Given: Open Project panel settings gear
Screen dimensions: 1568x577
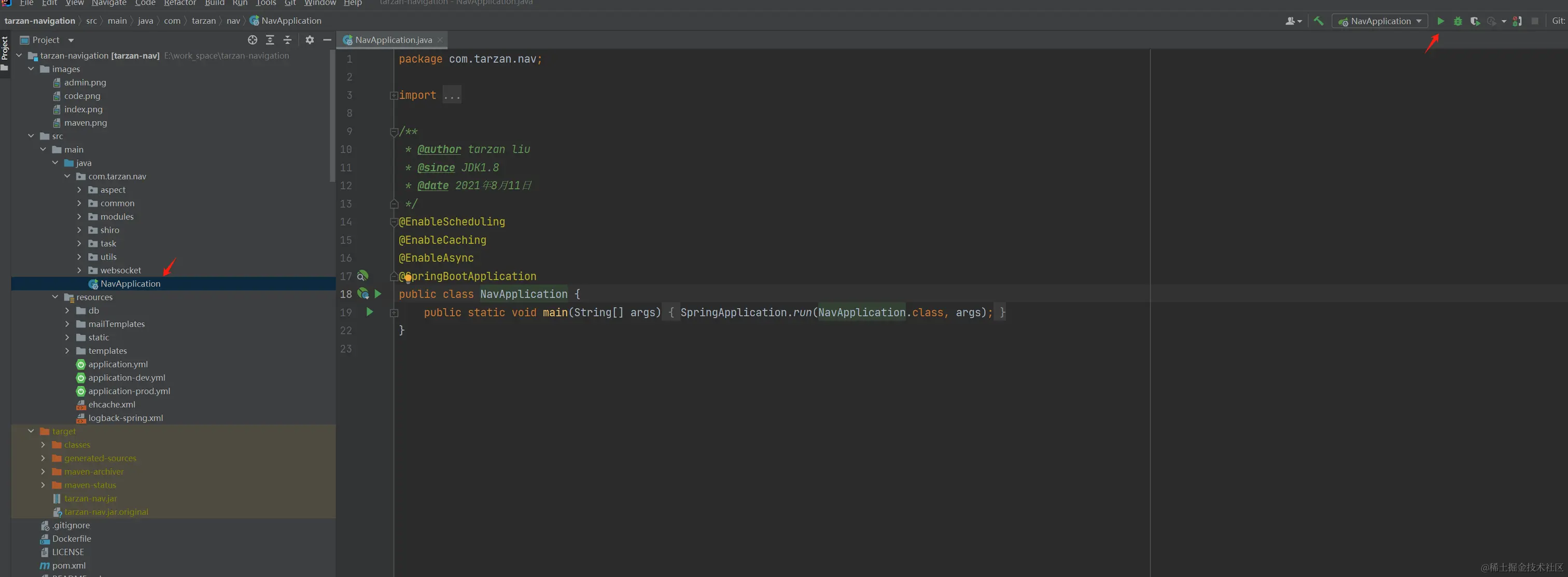Looking at the screenshot, I should [x=309, y=39].
